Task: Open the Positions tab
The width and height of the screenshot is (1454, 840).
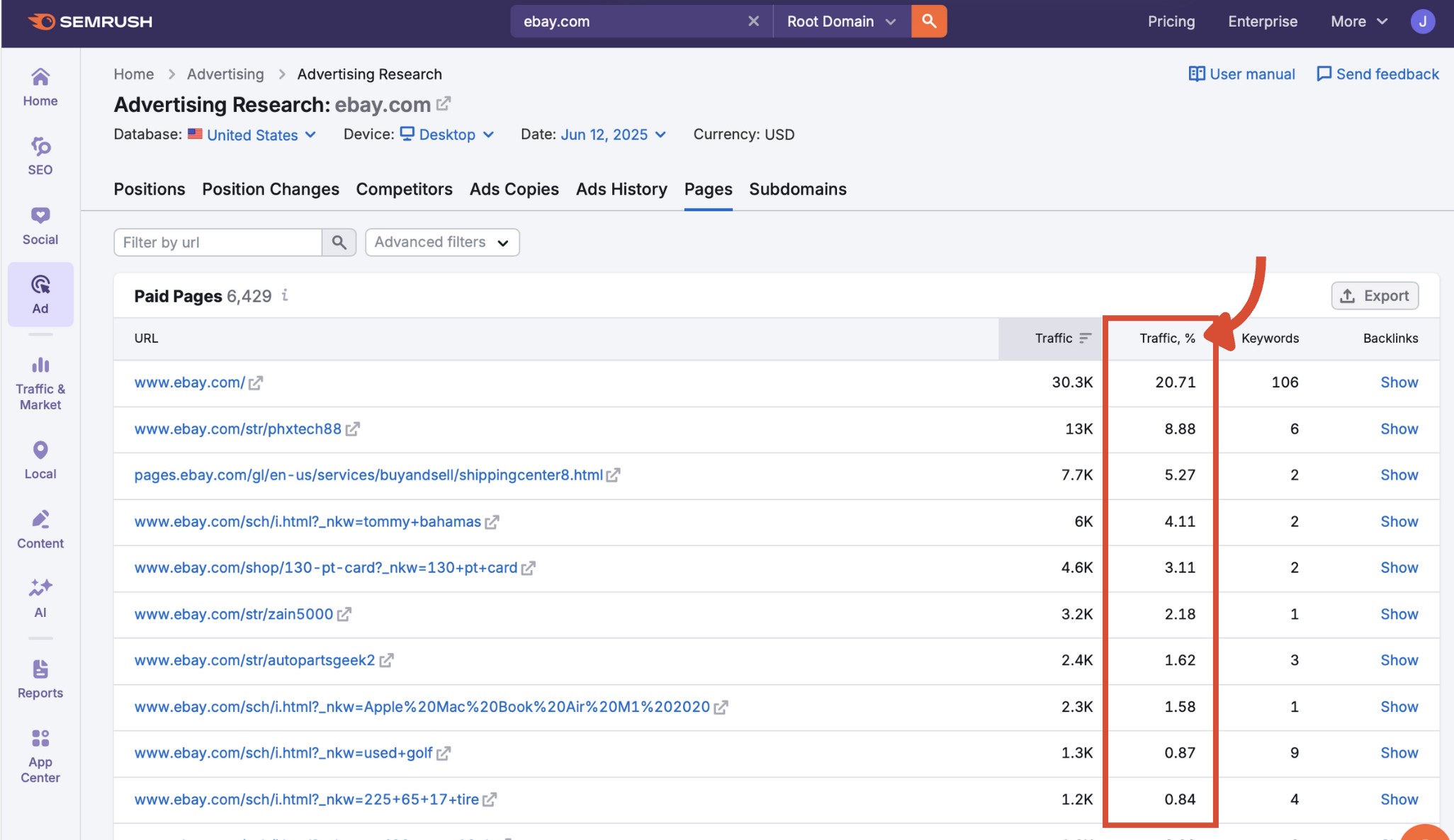Action: tap(149, 189)
